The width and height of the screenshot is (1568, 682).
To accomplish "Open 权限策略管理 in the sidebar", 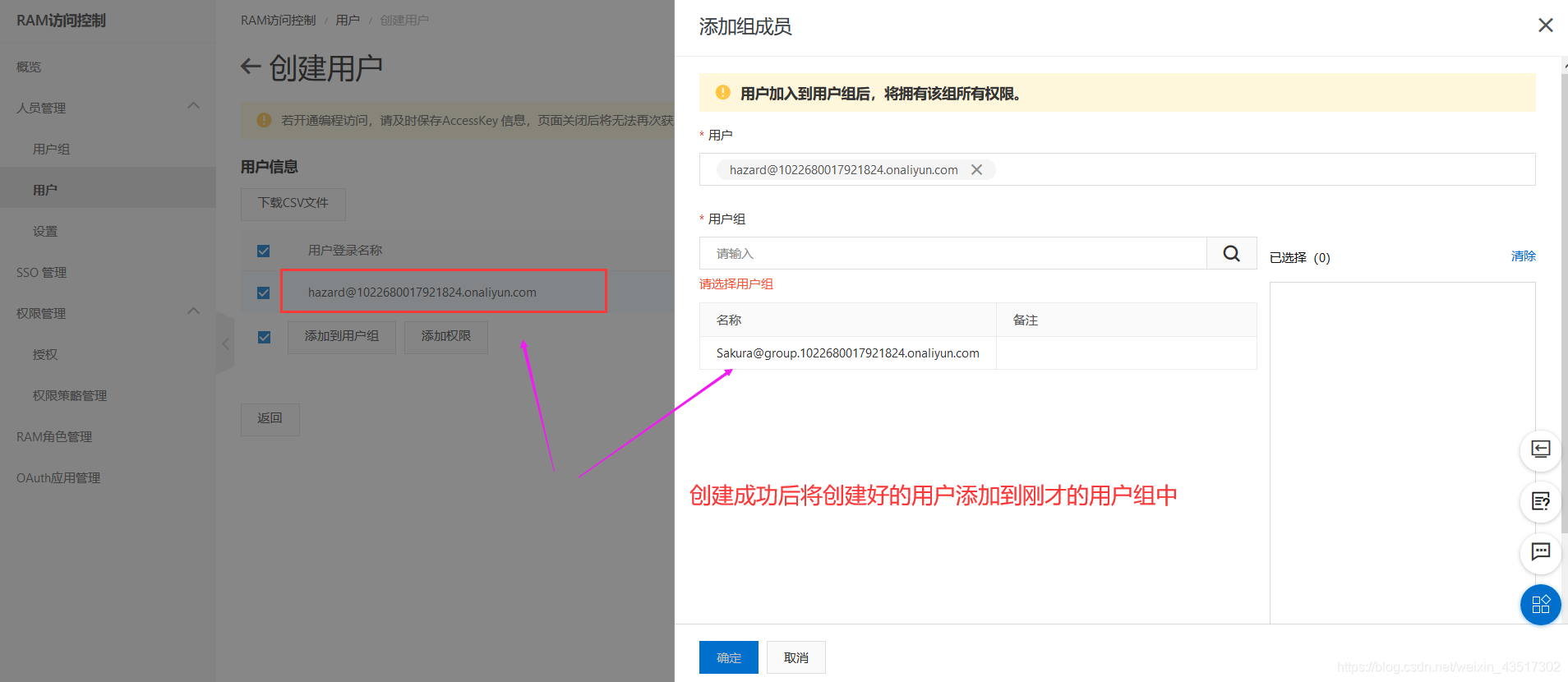I will (70, 396).
